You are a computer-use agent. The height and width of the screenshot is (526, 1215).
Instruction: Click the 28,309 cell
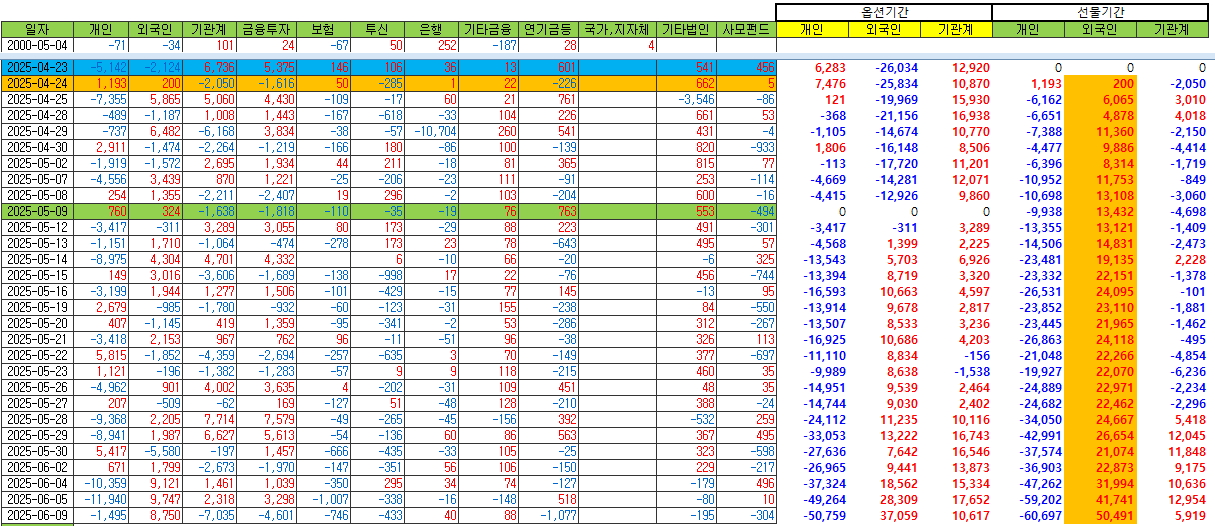pyautogui.click(x=884, y=500)
